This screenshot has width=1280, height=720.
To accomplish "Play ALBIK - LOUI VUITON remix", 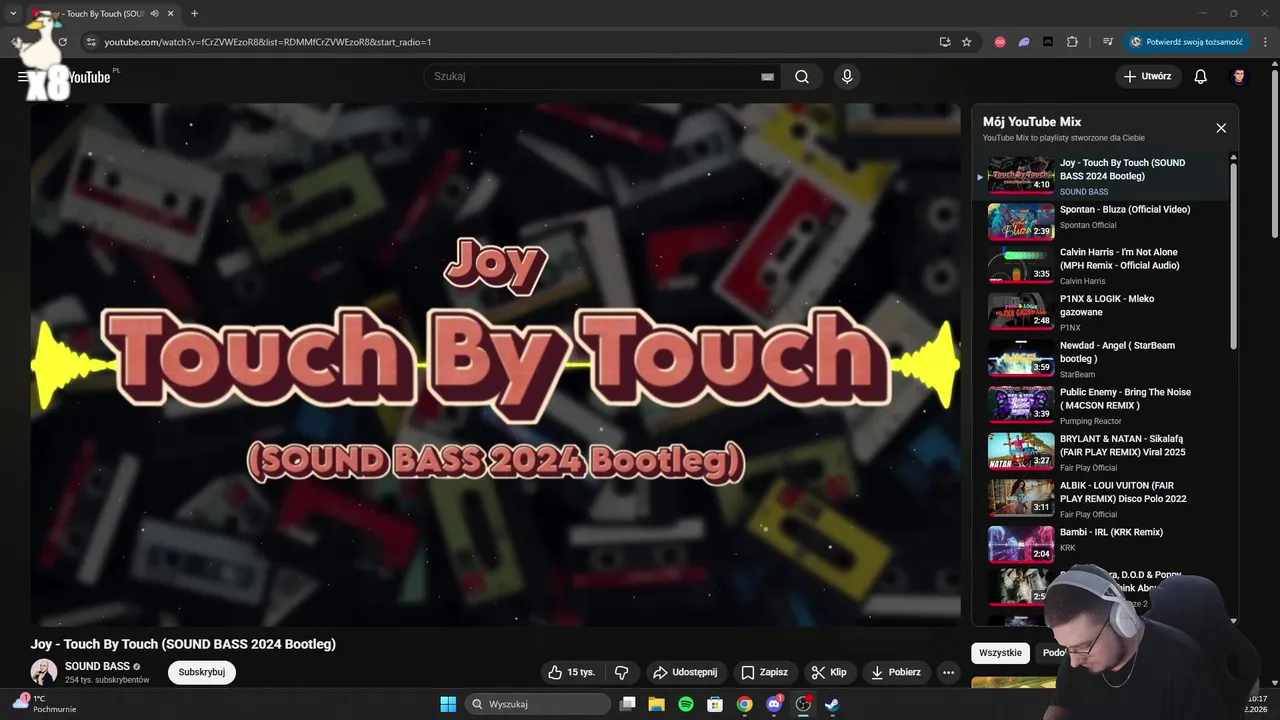I will coord(1100,498).
